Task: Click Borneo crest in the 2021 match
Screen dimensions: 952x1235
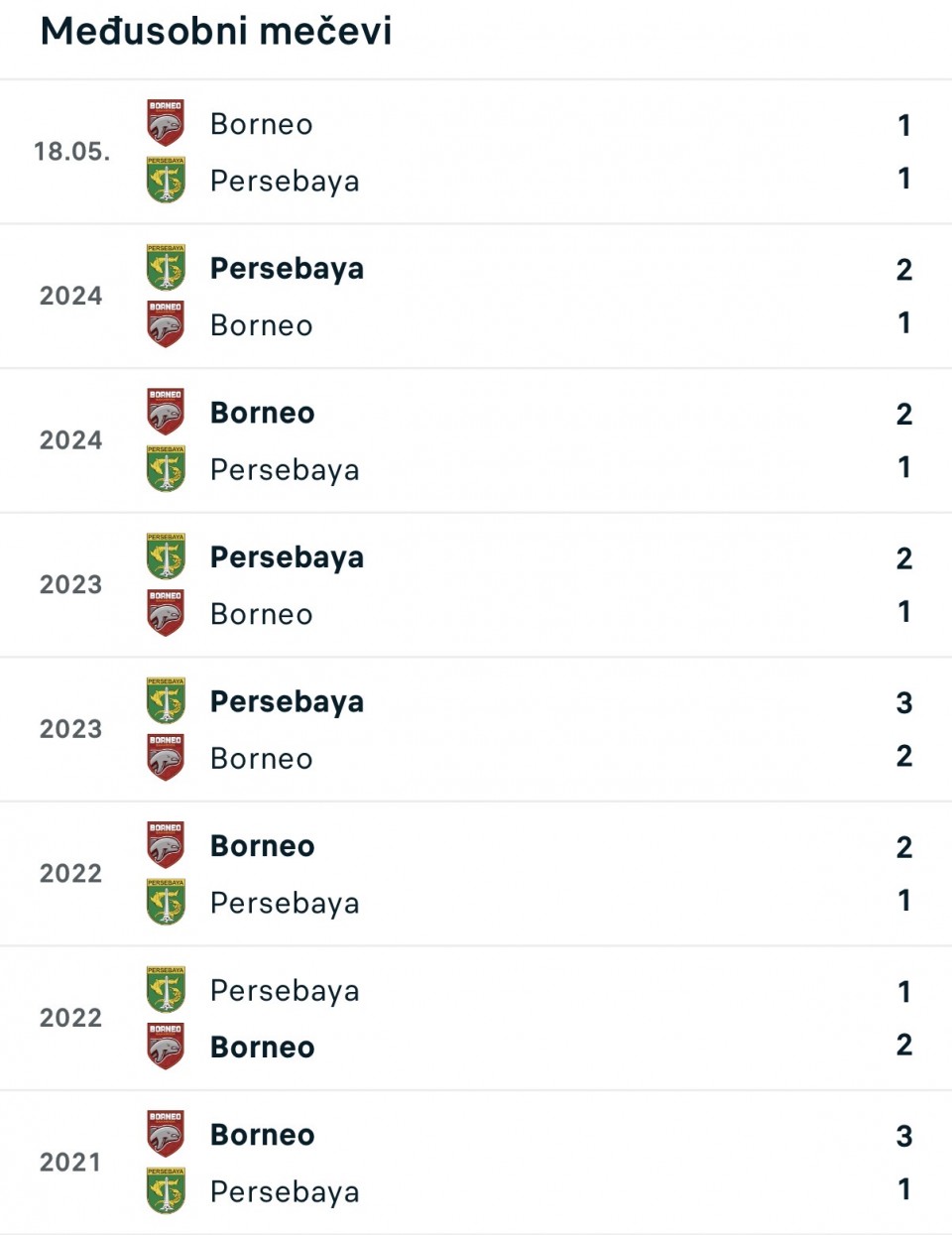Action: [x=166, y=1134]
